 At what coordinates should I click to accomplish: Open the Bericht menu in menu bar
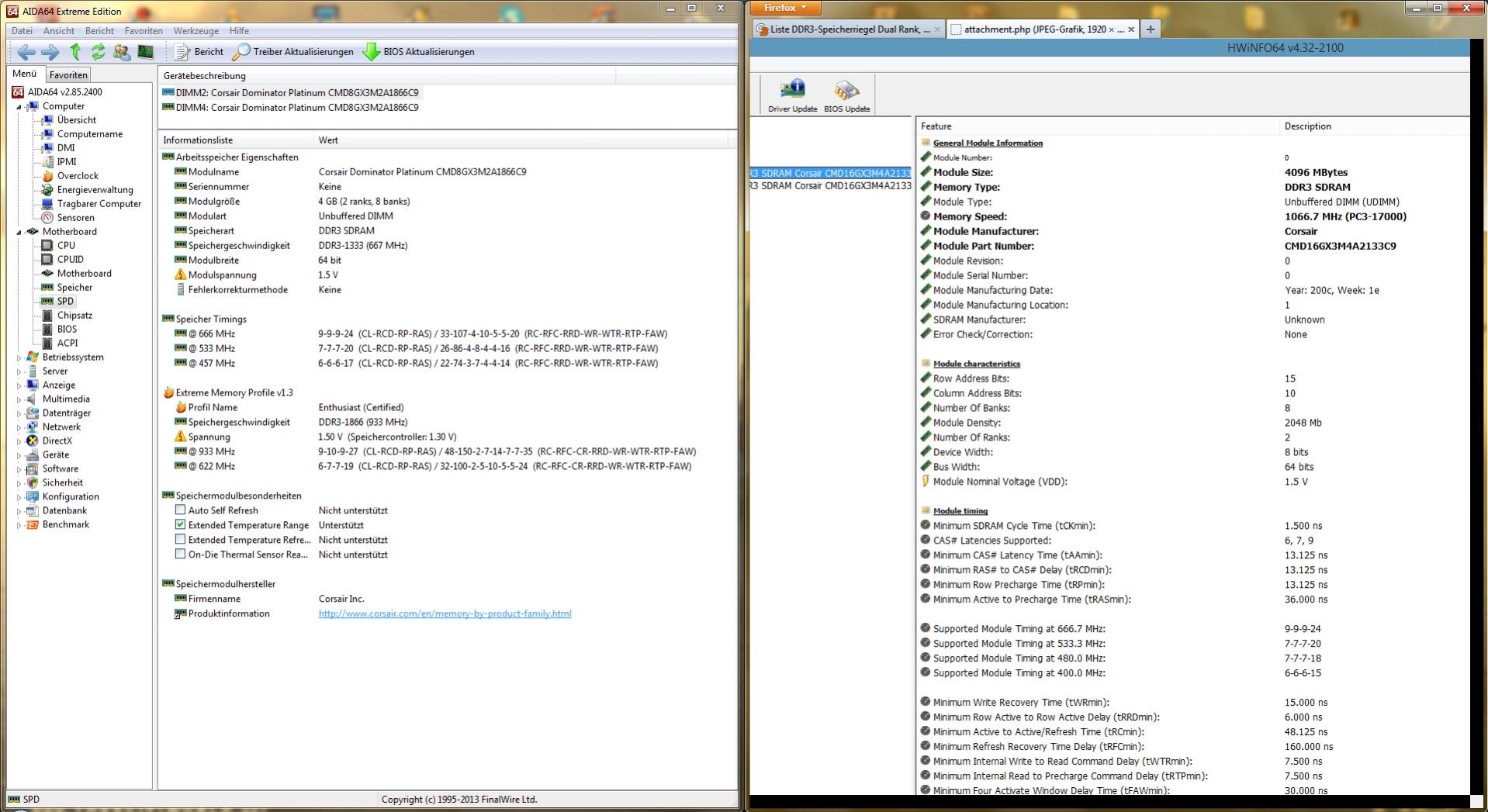99,31
